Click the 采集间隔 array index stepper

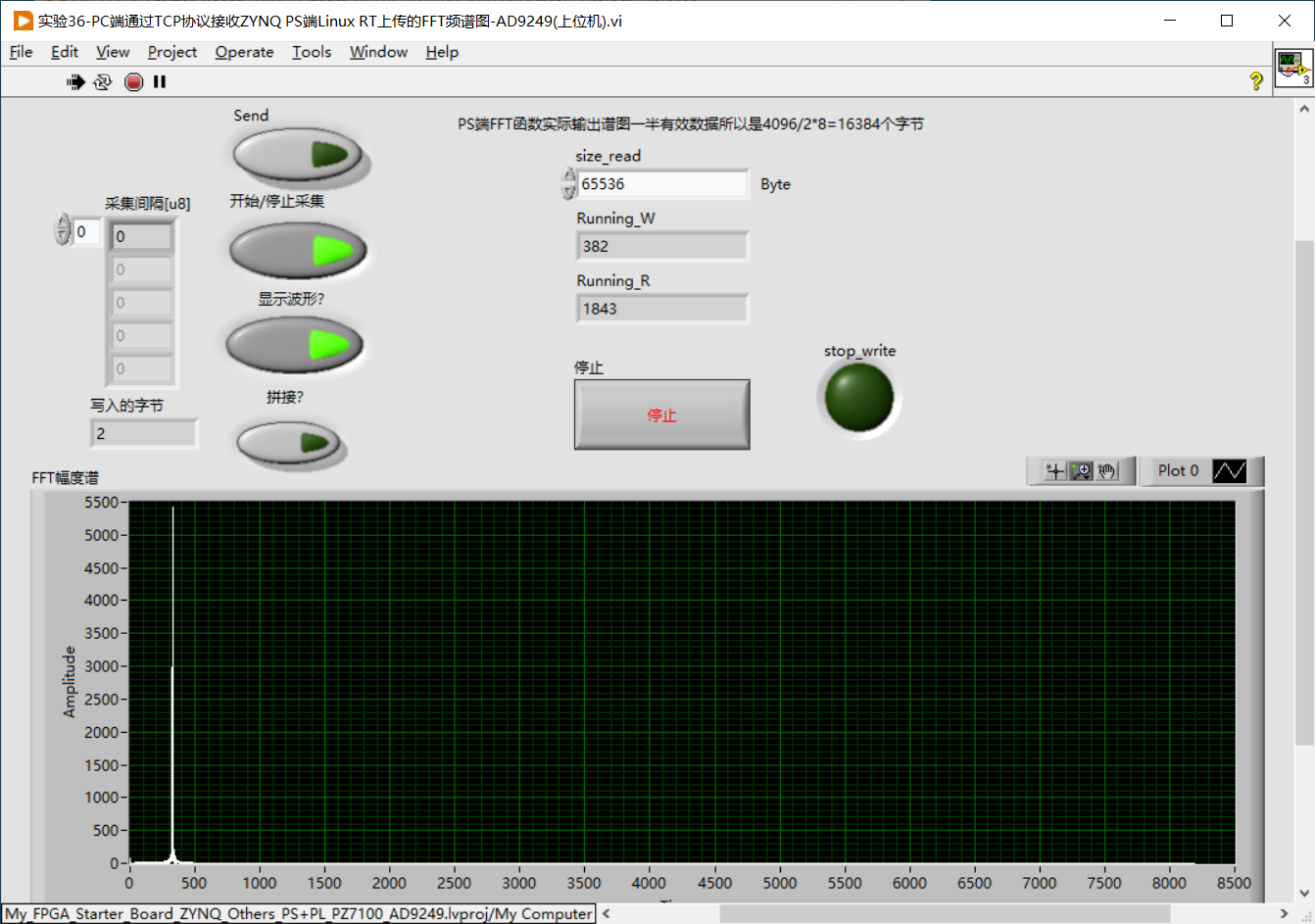63,230
